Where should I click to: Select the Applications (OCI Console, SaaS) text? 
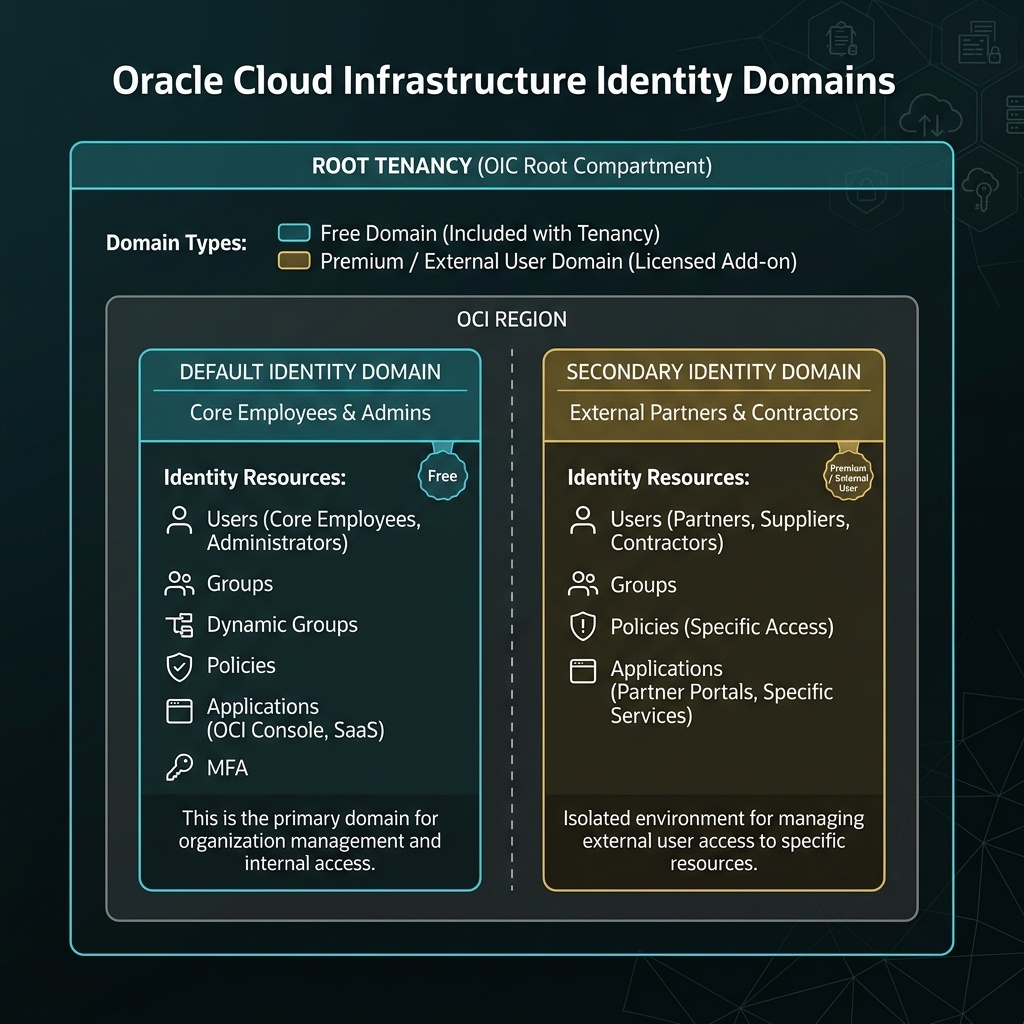296,718
